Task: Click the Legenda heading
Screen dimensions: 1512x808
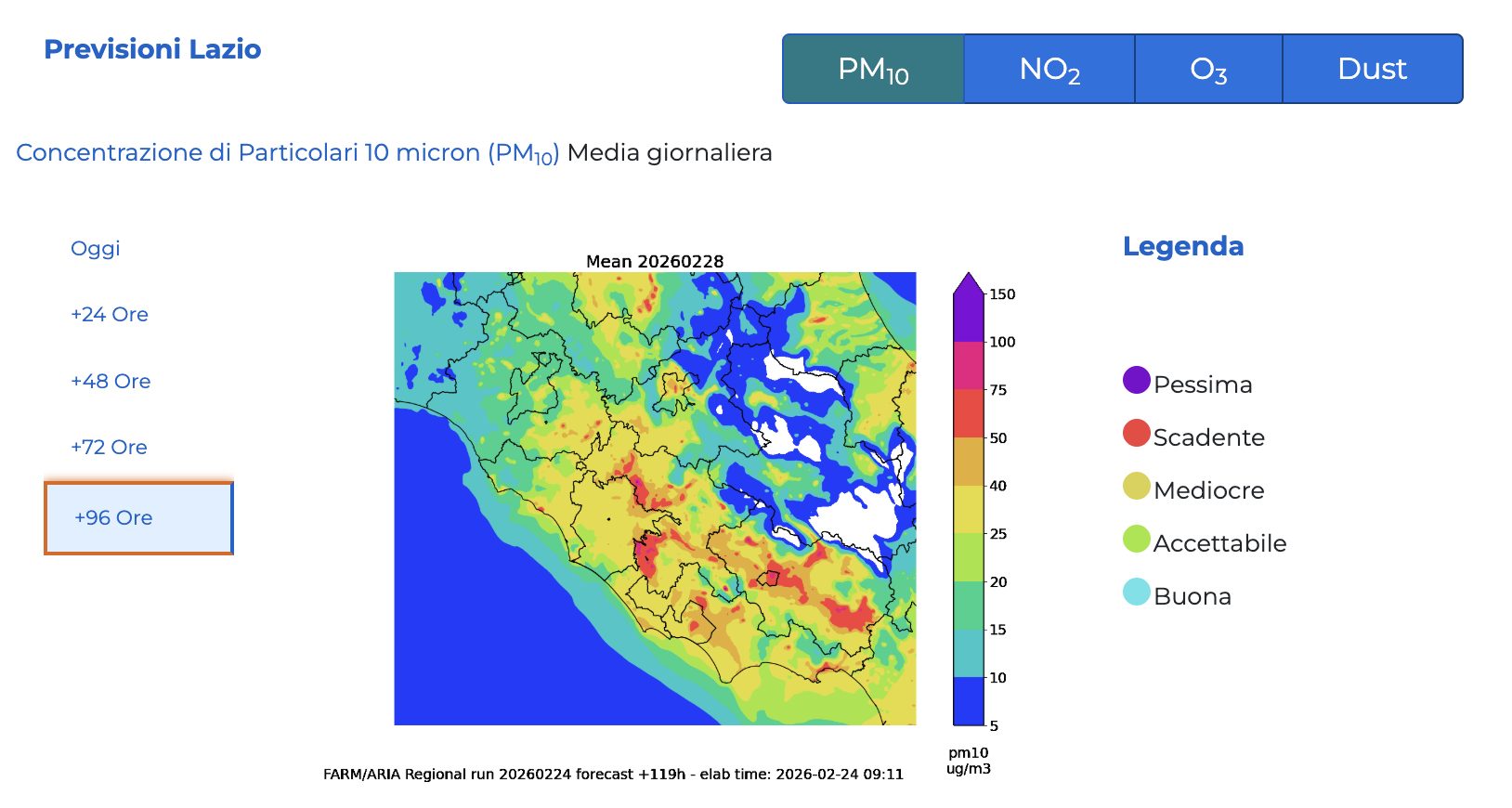Action: point(1182,246)
